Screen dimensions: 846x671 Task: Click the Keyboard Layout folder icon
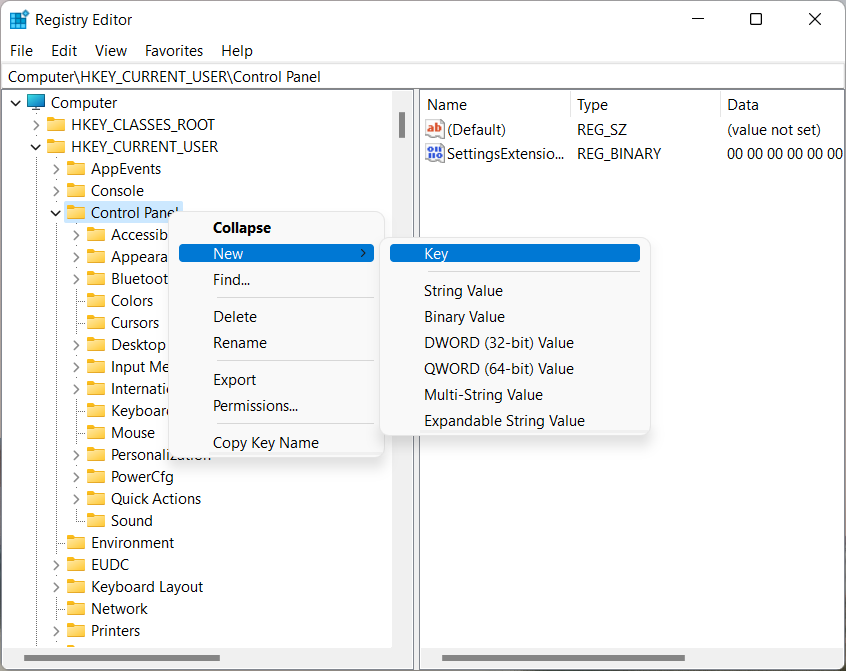coord(76,587)
